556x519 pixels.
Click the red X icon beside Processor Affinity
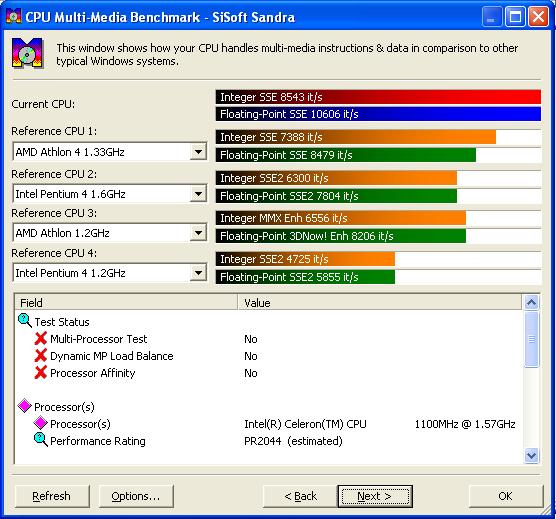click(x=41, y=372)
